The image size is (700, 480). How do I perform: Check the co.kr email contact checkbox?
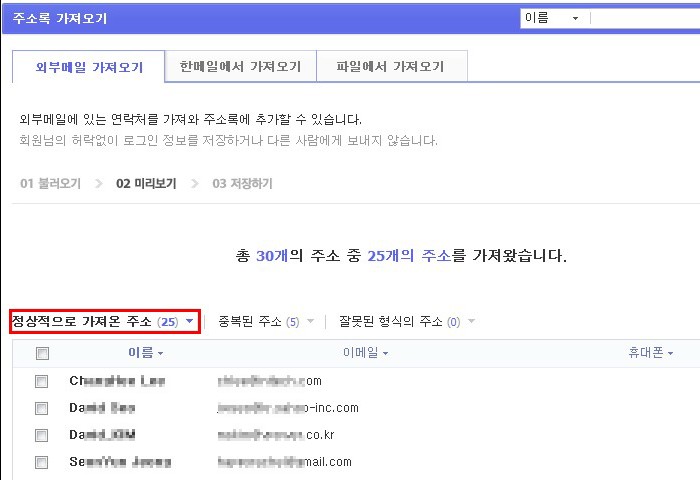[42, 435]
